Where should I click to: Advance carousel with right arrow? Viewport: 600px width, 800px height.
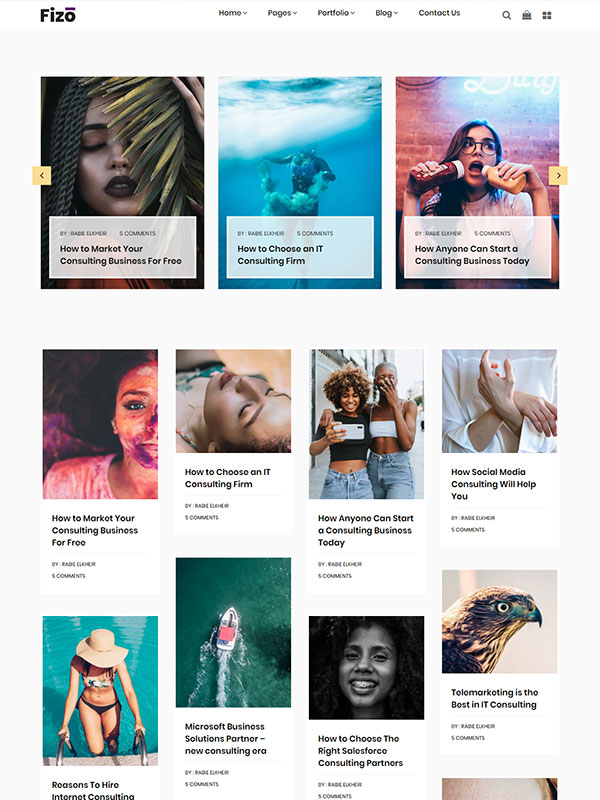click(558, 176)
